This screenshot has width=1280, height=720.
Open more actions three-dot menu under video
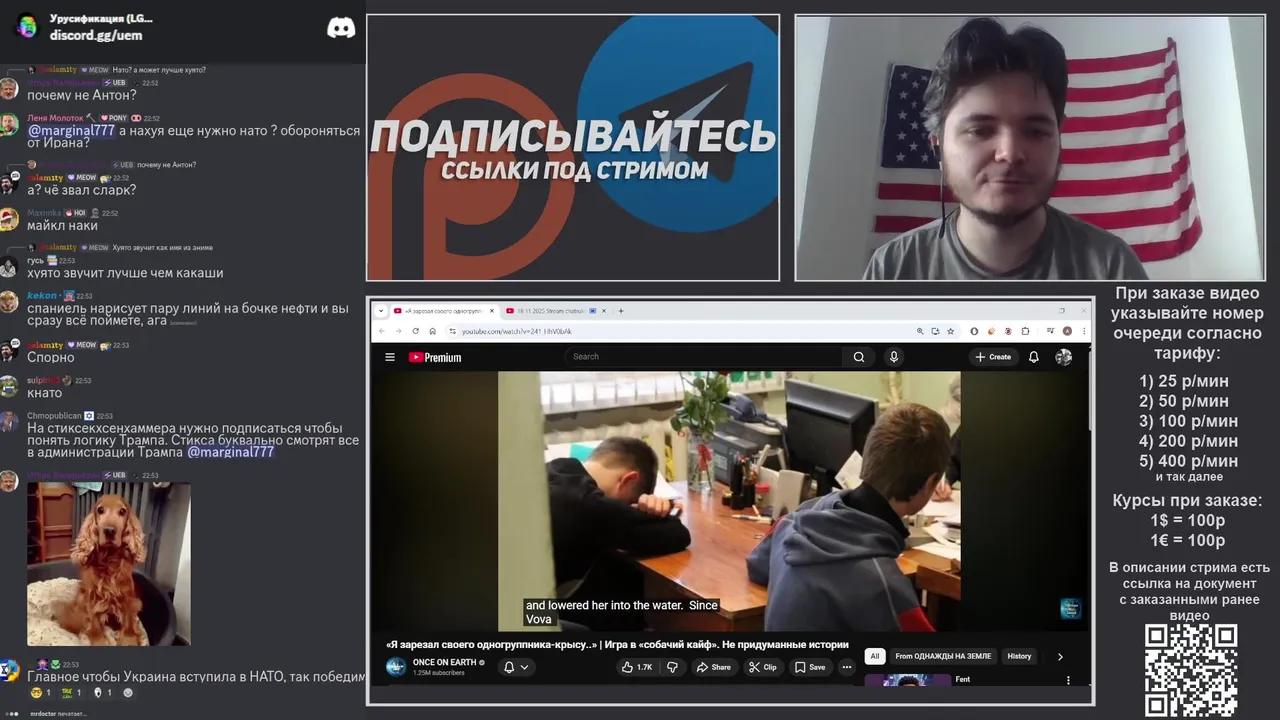847,667
